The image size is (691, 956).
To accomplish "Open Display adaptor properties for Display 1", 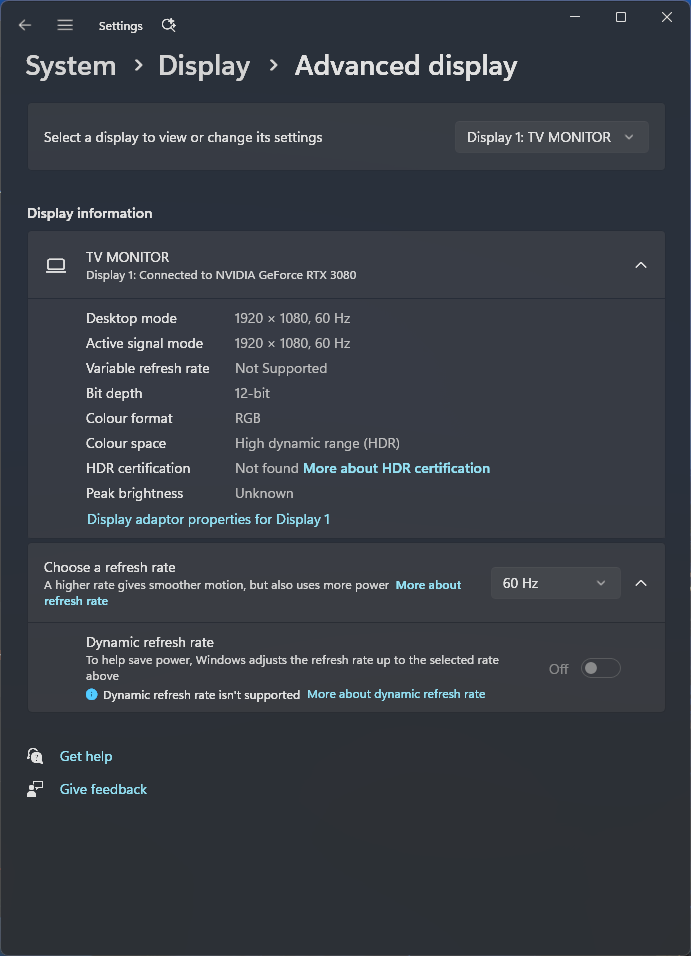I will (208, 519).
